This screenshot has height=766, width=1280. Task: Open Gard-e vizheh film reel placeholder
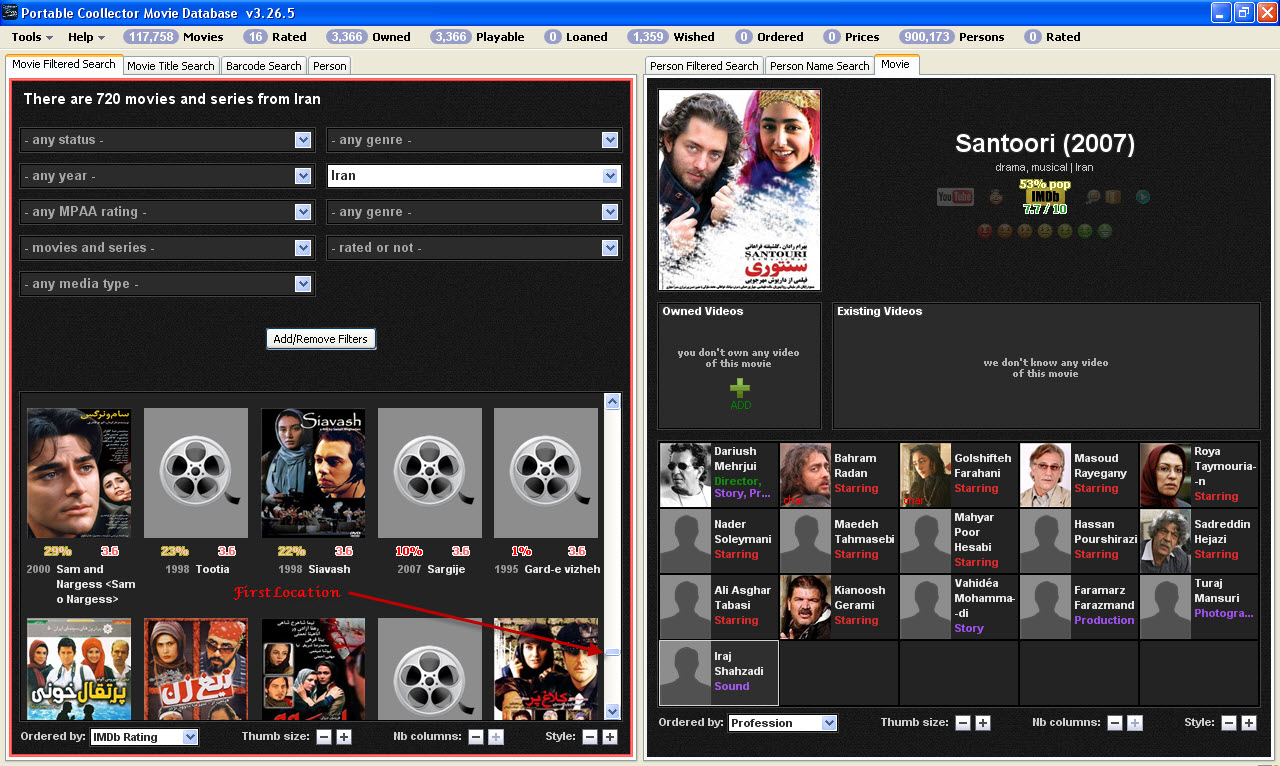point(546,473)
